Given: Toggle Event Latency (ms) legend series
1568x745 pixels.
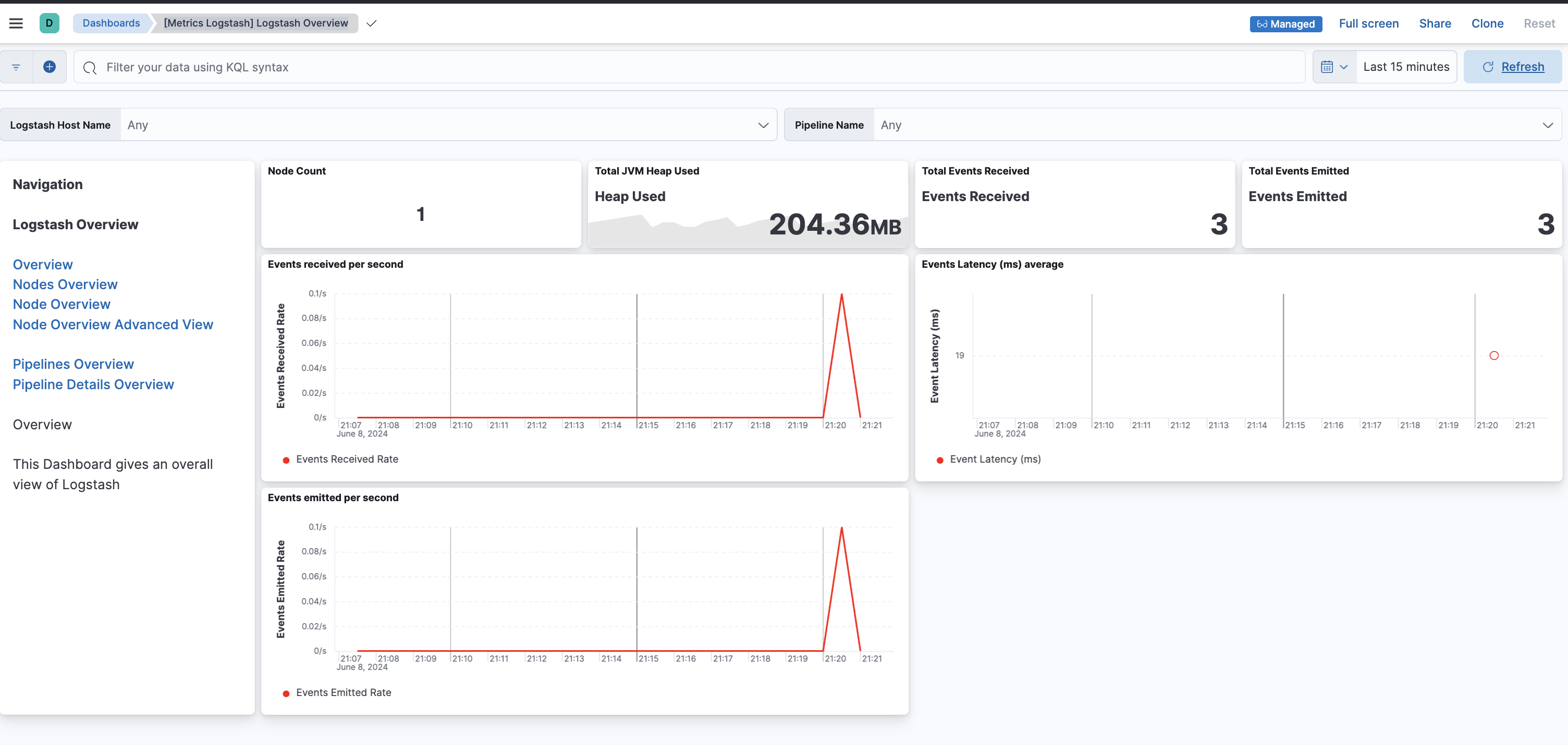Looking at the screenshot, I should click(x=995, y=459).
